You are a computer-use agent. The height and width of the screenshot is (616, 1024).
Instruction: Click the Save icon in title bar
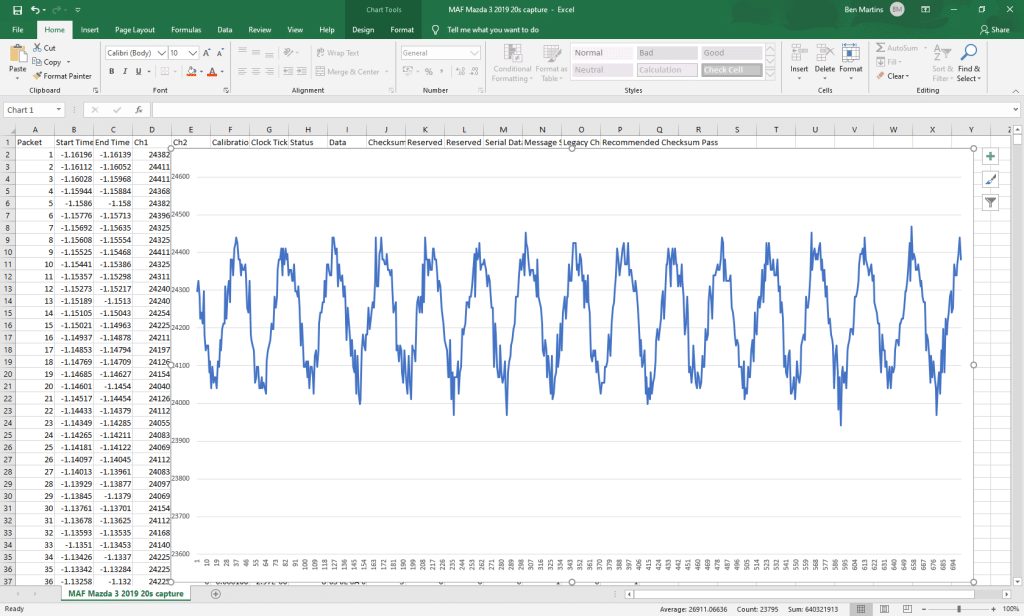point(18,10)
